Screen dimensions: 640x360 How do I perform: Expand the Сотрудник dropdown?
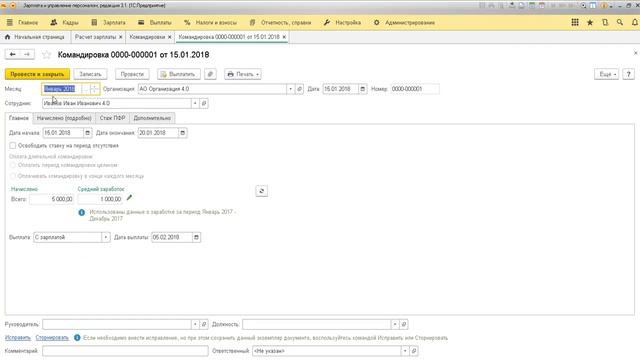[195, 103]
